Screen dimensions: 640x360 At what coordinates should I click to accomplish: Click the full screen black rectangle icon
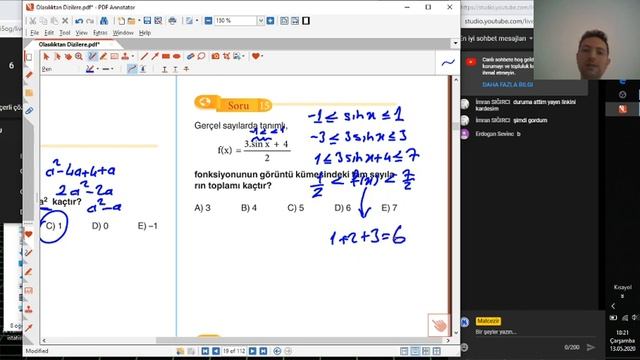click(306, 20)
